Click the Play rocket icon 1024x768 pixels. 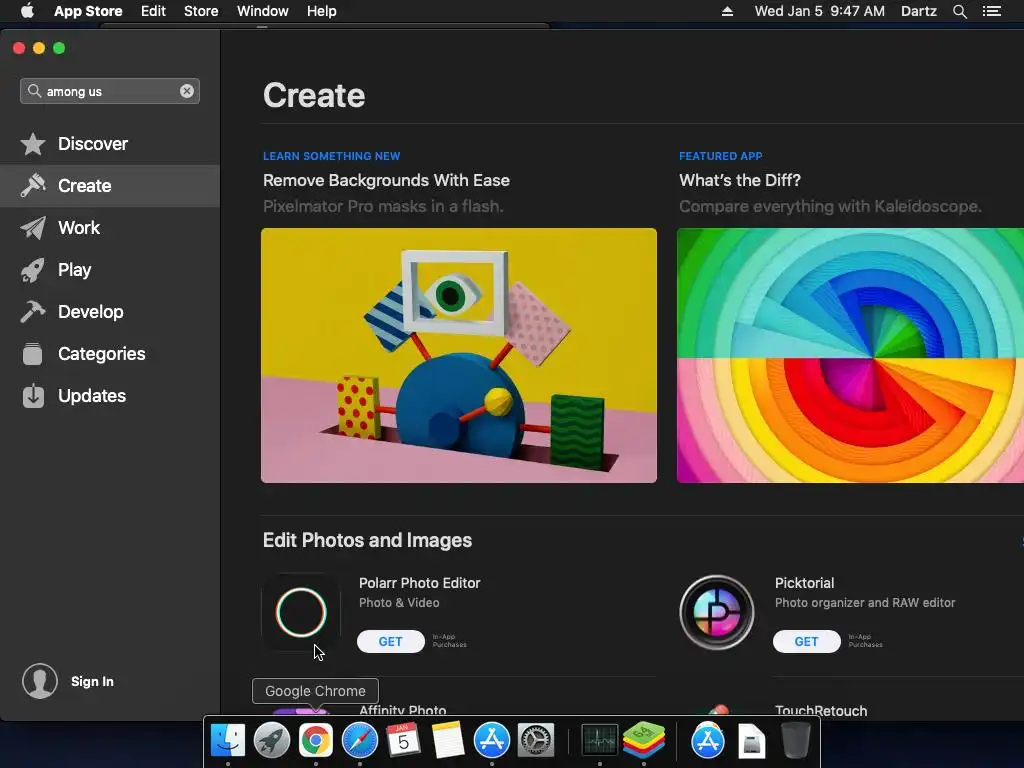(33, 270)
